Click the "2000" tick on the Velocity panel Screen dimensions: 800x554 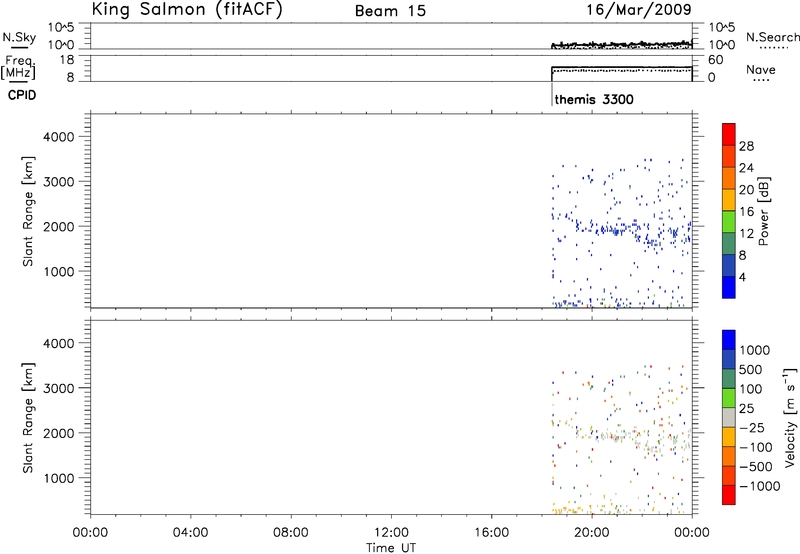[59, 433]
